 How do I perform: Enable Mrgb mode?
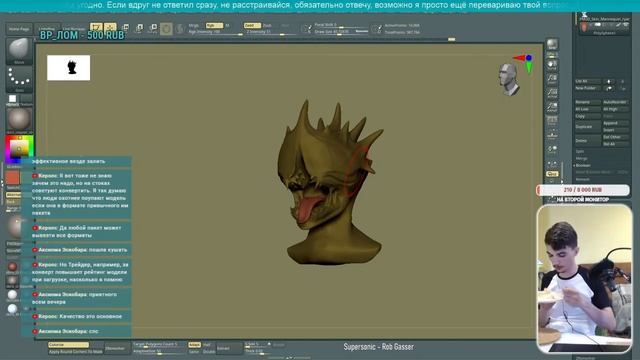194,25
